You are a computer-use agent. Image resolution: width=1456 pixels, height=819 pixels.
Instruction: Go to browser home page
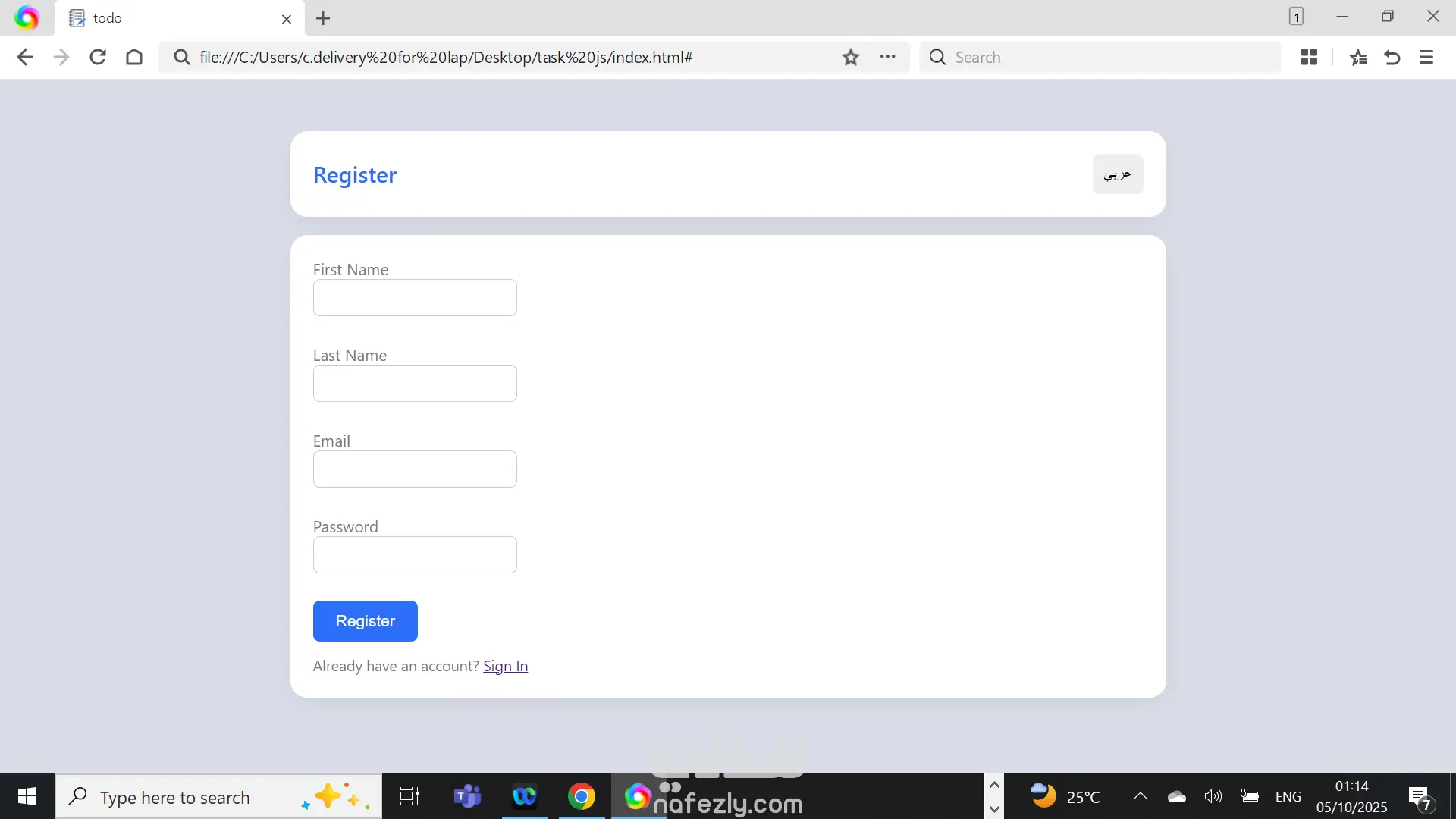tap(134, 58)
